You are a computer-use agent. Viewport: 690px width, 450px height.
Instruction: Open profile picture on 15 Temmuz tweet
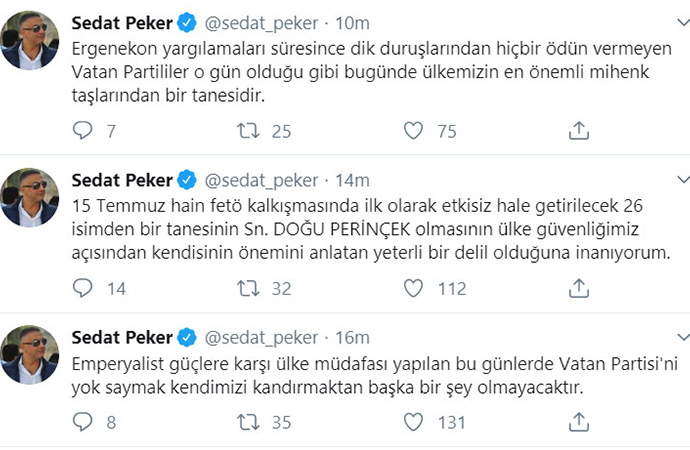click(x=30, y=198)
